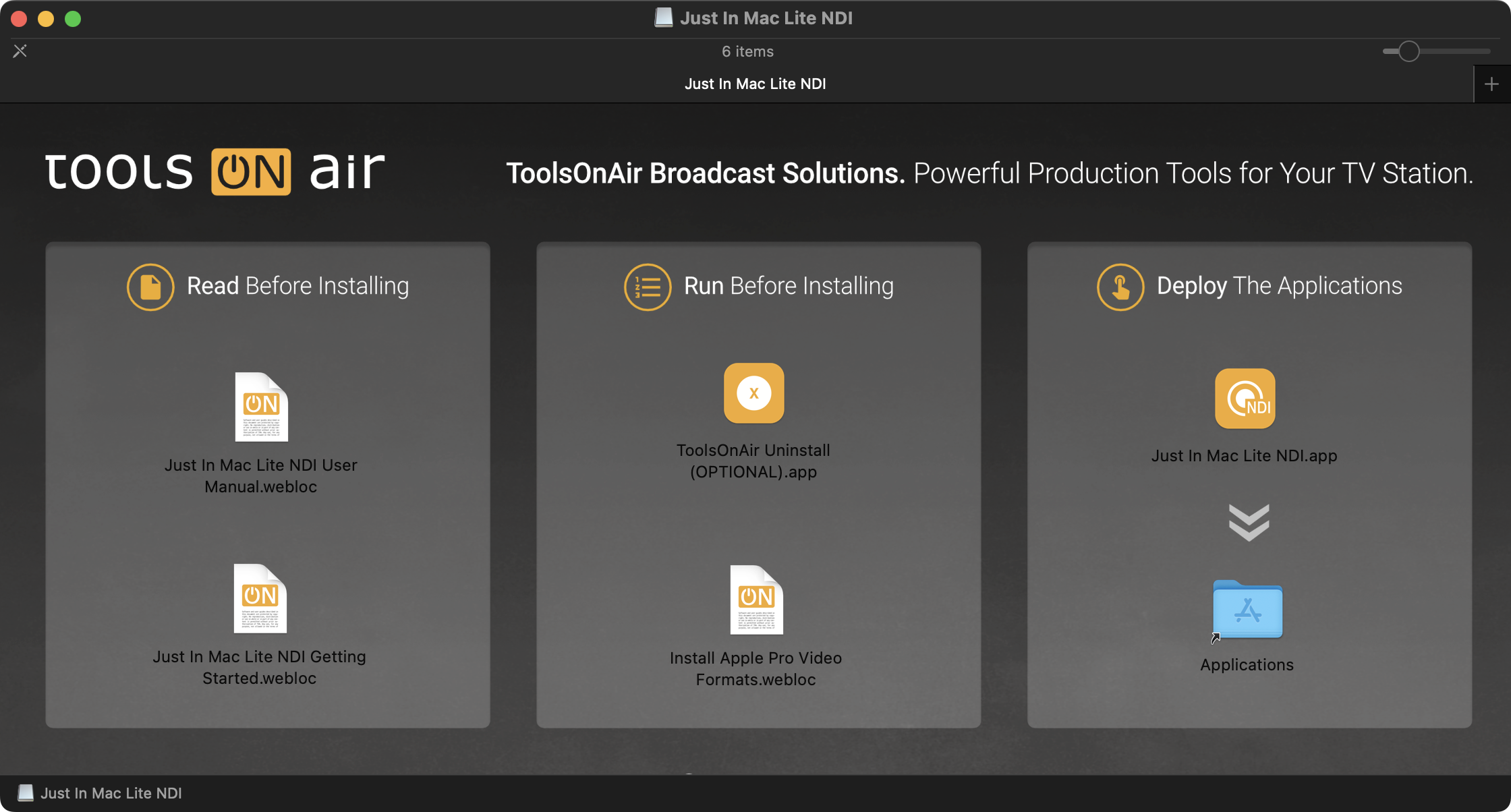Click the disk icon in the window title
1511x812 pixels.
663,18
